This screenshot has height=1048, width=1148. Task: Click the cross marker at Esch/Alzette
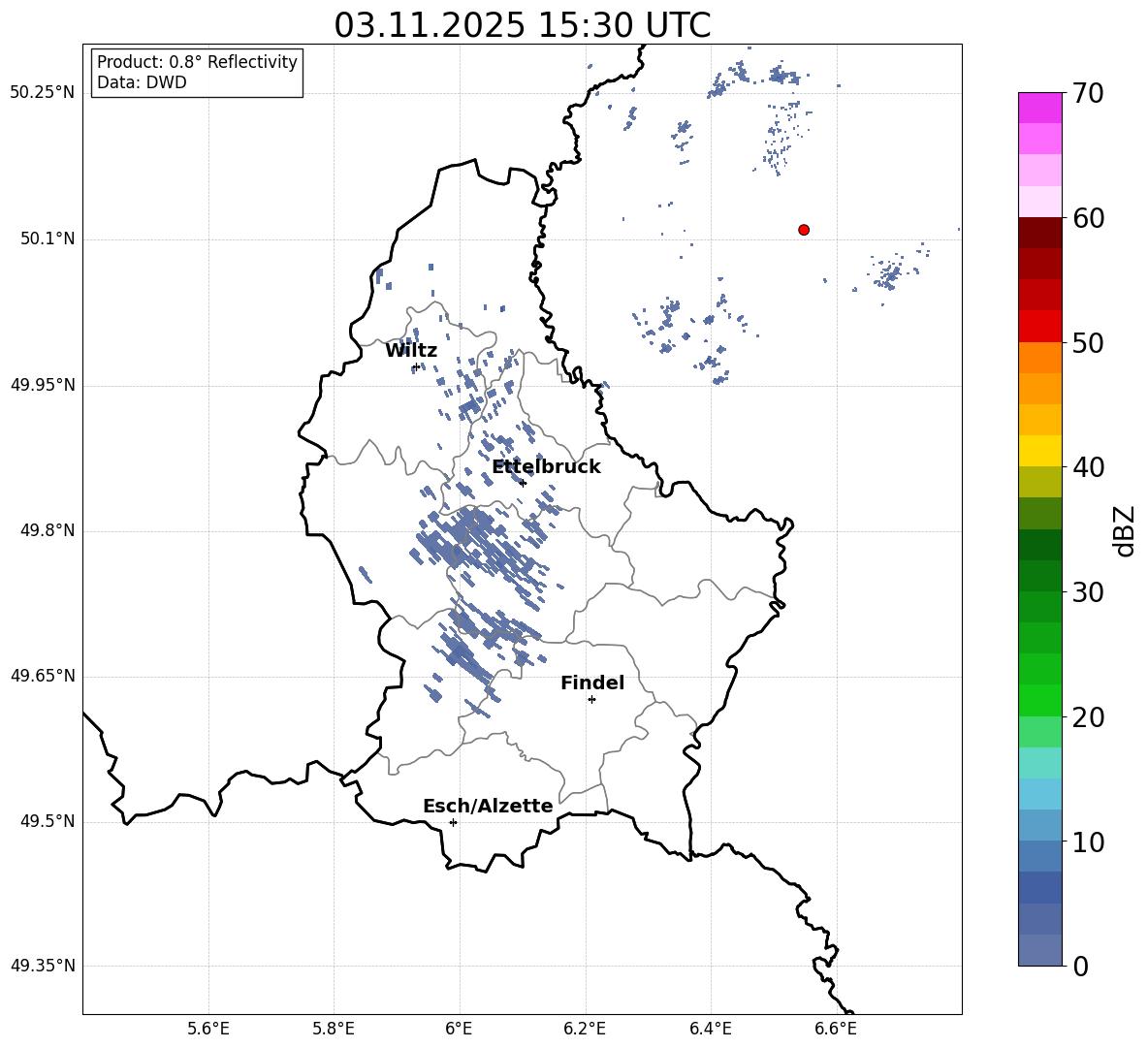453,822
